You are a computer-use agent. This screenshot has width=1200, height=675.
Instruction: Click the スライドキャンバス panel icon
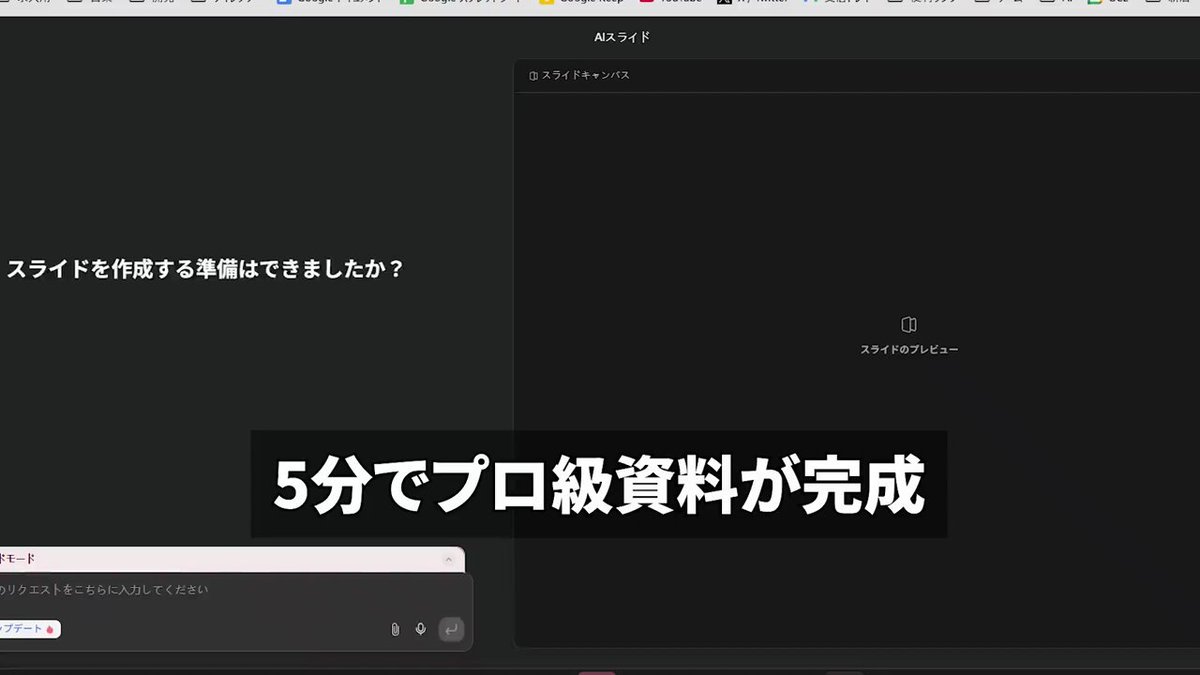[533, 75]
